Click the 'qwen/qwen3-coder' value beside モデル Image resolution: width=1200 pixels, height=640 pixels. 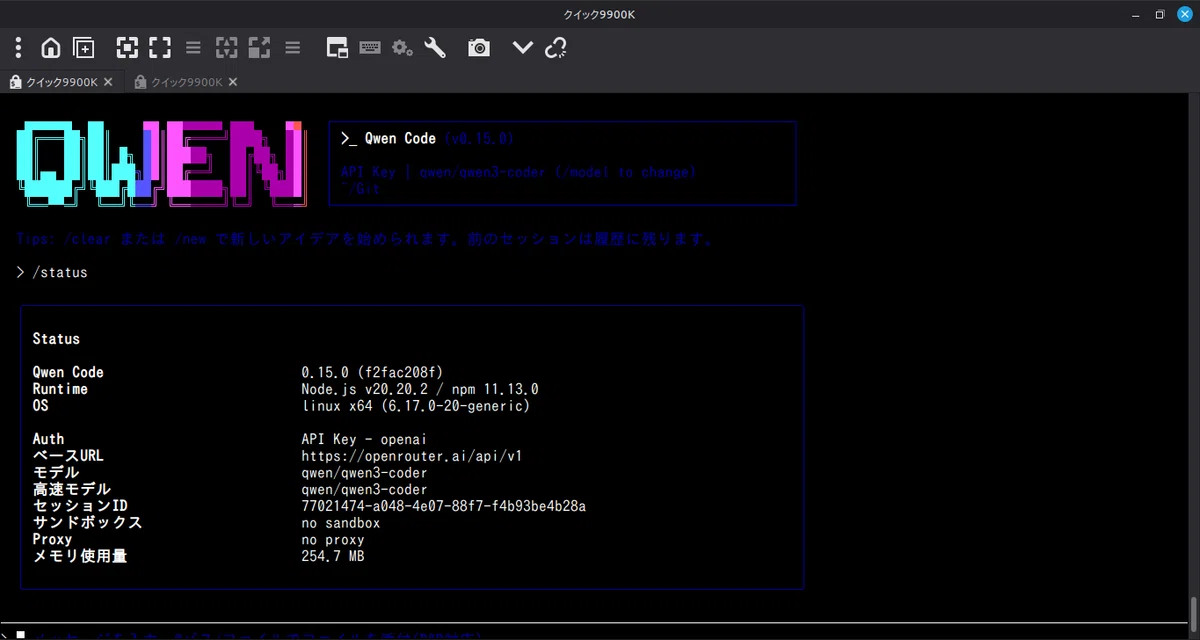click(x=364, y=473)
